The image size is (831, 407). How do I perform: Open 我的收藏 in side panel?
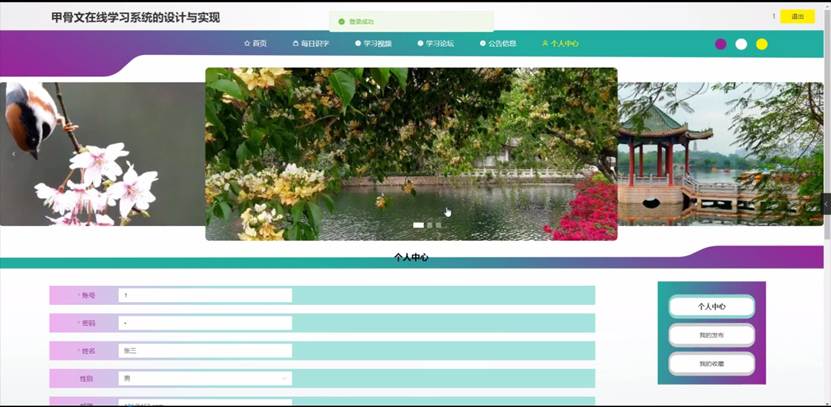[x=711, y=364]
